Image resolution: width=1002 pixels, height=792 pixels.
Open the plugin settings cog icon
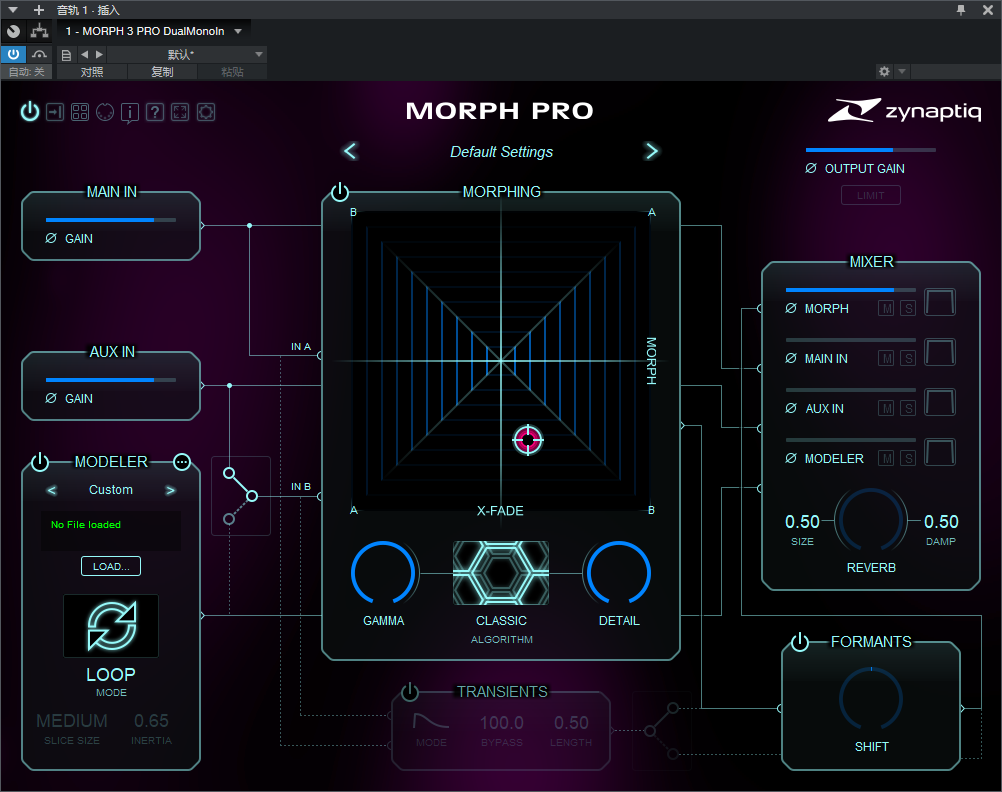(x=206, y=113)
